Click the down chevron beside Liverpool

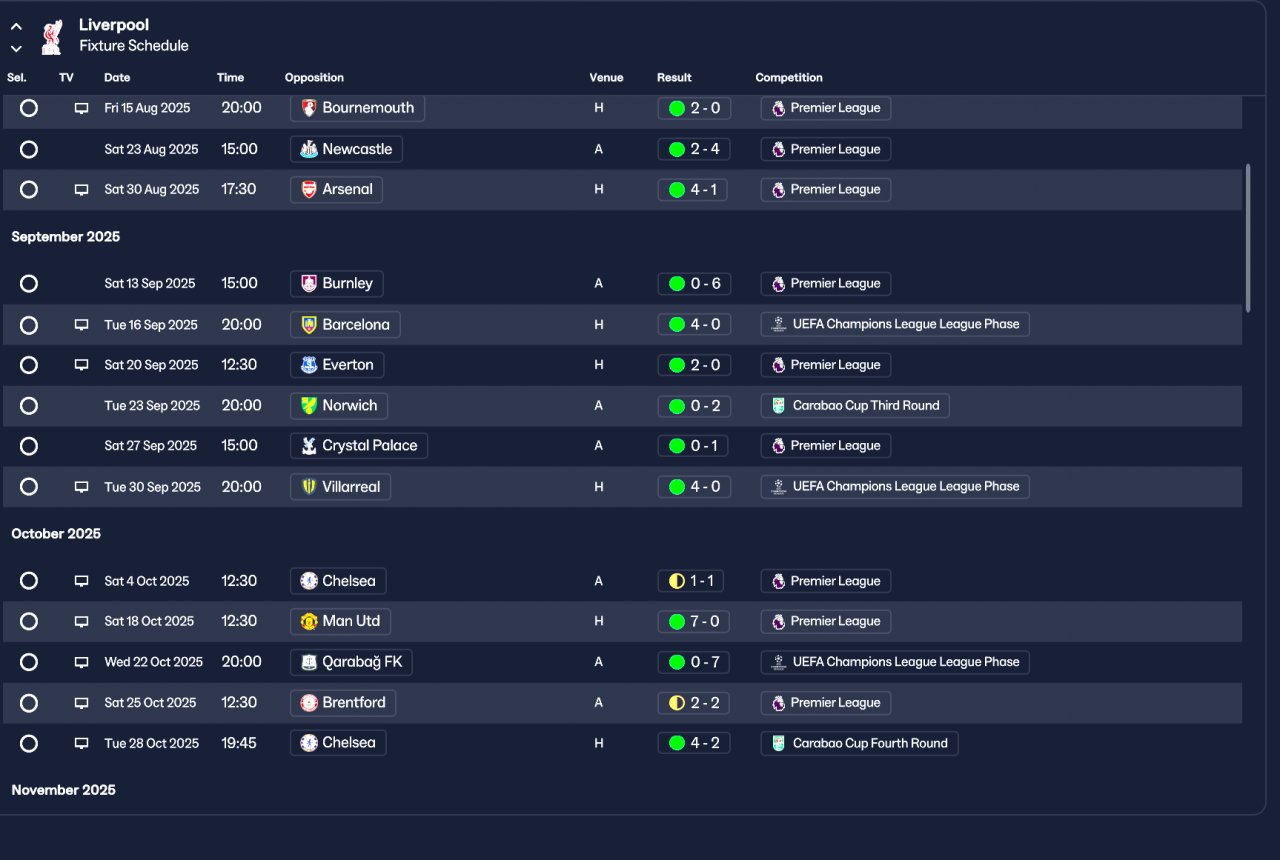tap(16, 48)
